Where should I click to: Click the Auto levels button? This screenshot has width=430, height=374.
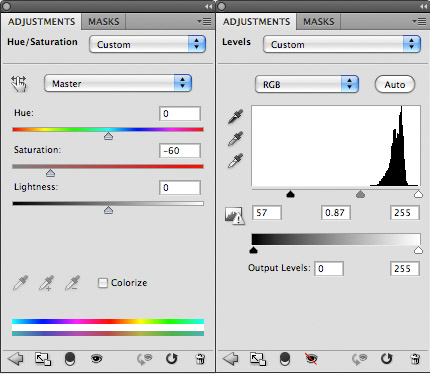395,84
